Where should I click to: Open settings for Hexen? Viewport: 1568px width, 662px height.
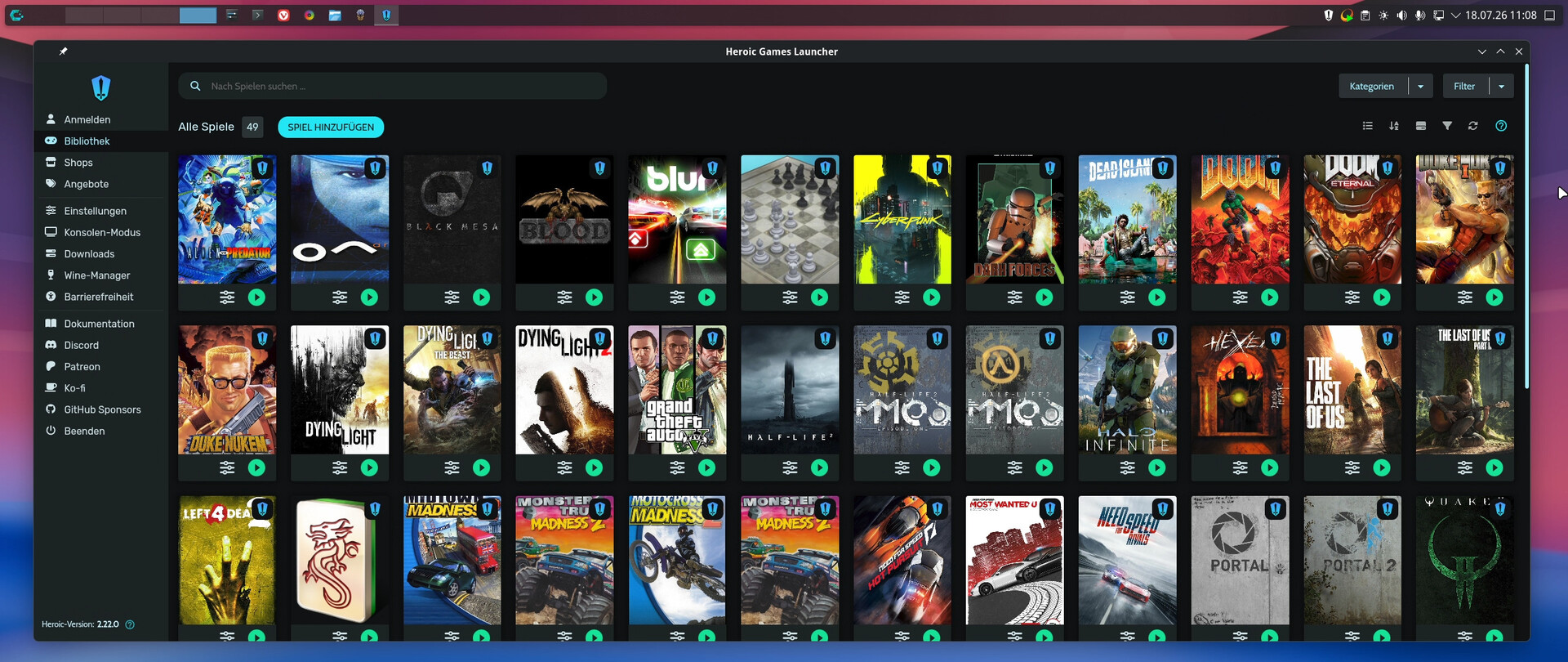(x=1241, y=467)
